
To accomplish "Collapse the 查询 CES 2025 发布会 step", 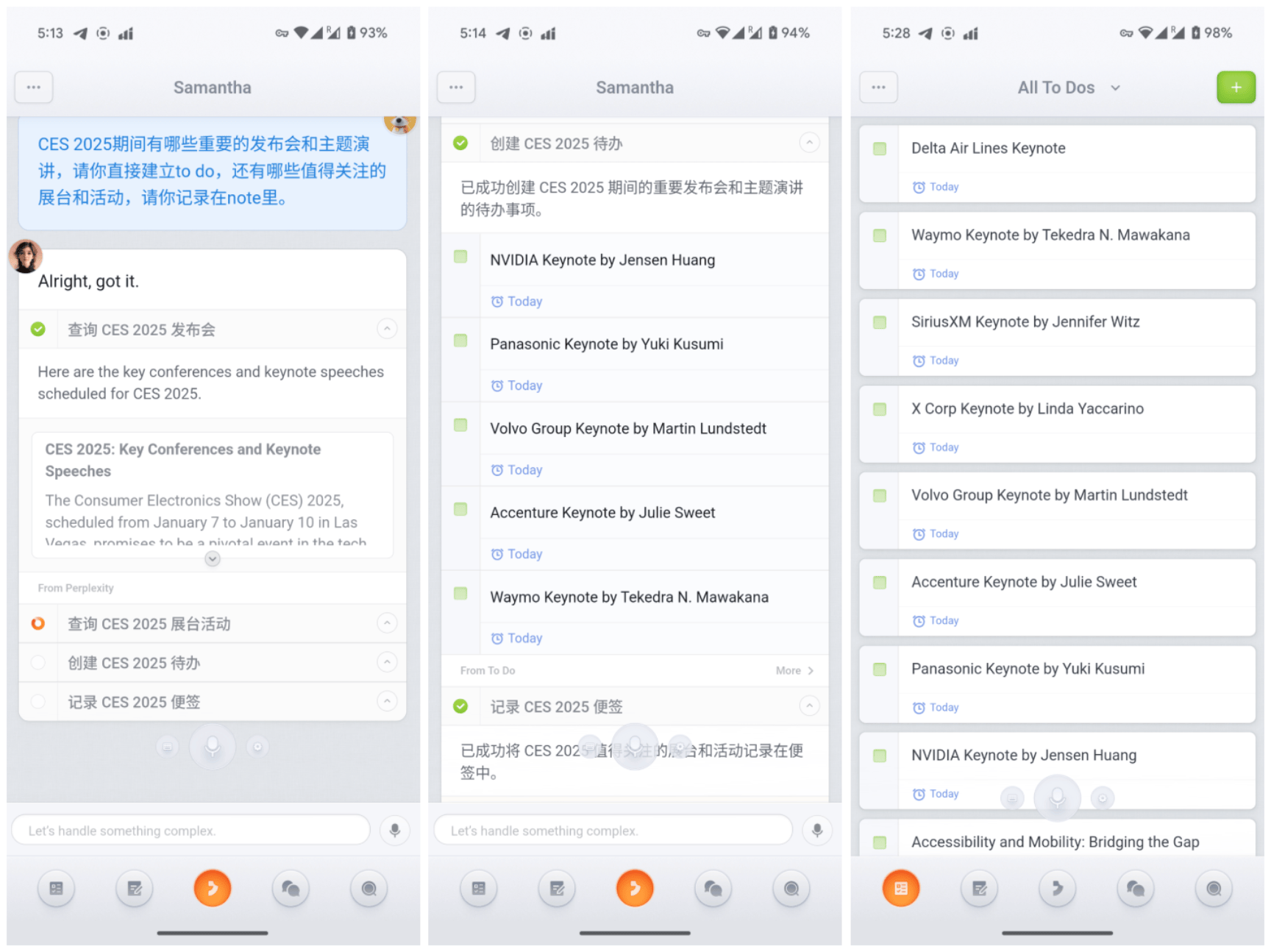I will (387, 329).
